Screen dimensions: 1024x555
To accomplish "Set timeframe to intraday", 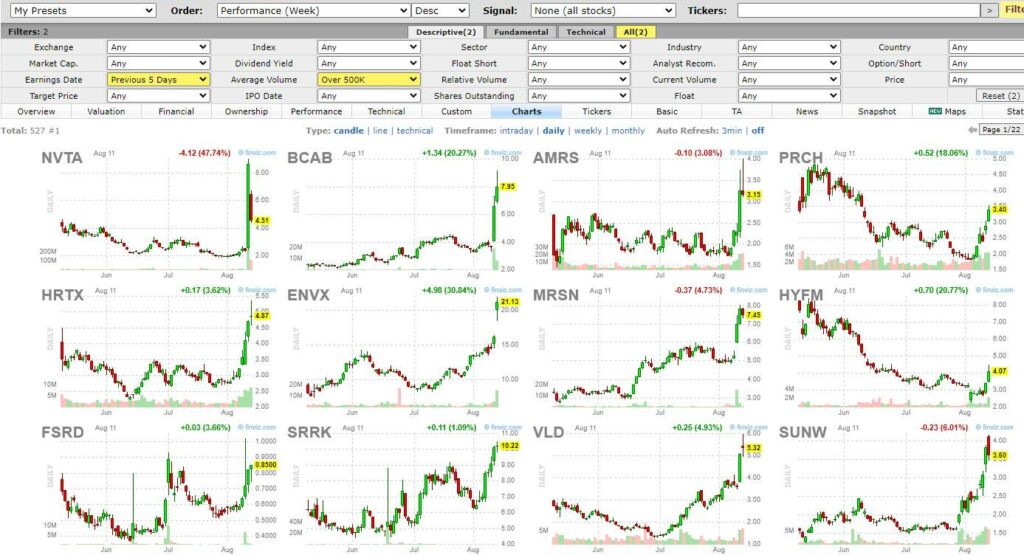I will [x=516, y=131].
